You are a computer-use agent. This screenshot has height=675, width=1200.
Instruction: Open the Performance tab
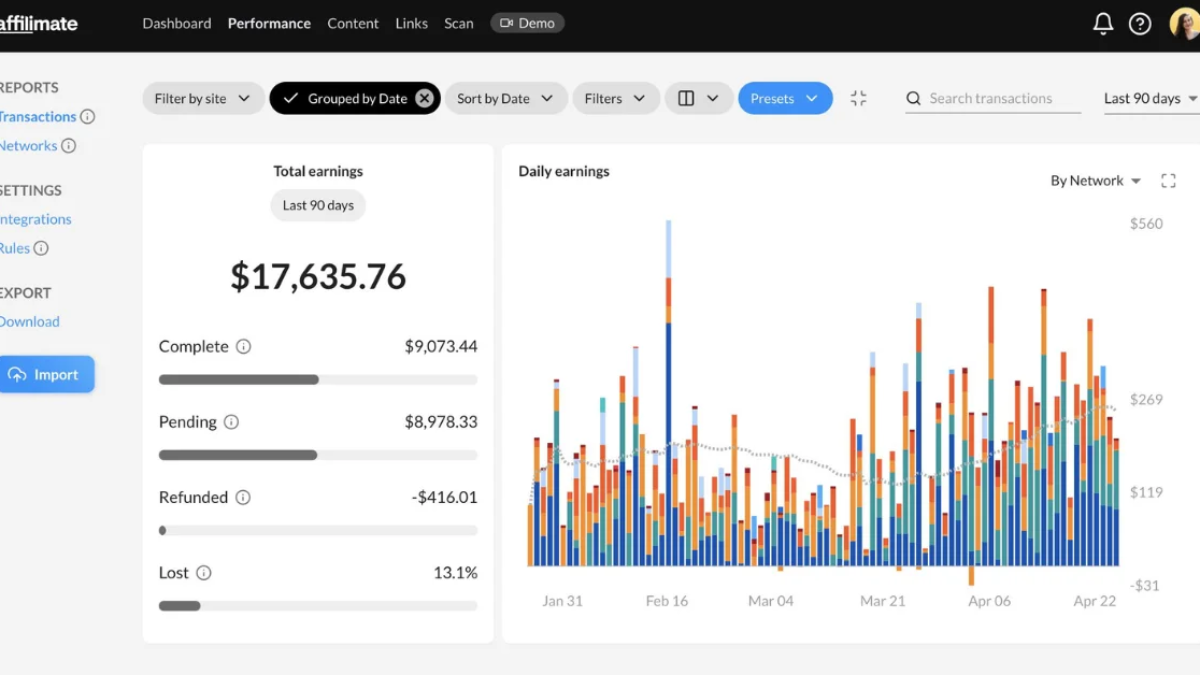pos(269,23)
